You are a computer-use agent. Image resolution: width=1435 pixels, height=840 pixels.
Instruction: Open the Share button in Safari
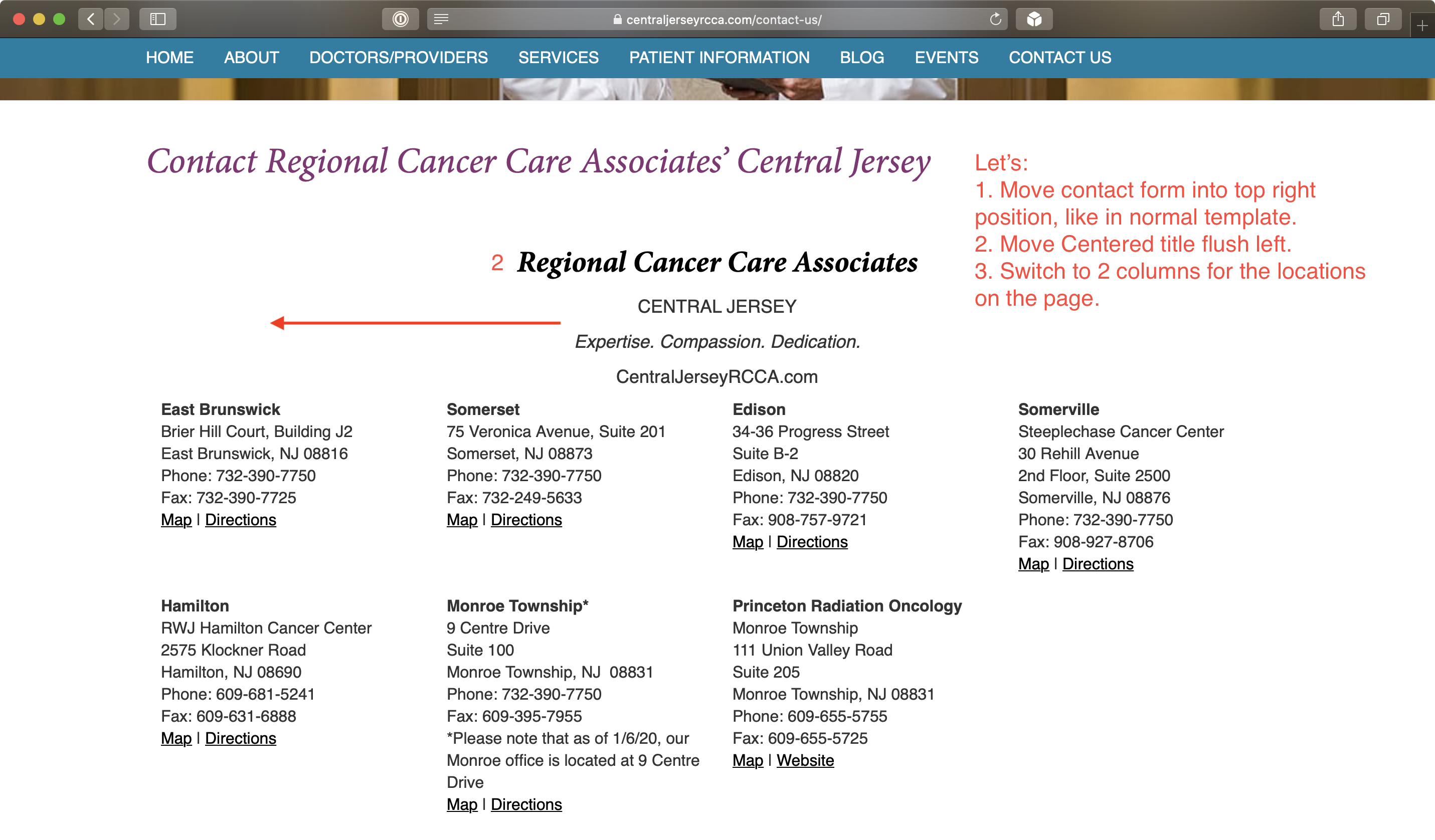pyautogui.click(x=1338, y=20)
